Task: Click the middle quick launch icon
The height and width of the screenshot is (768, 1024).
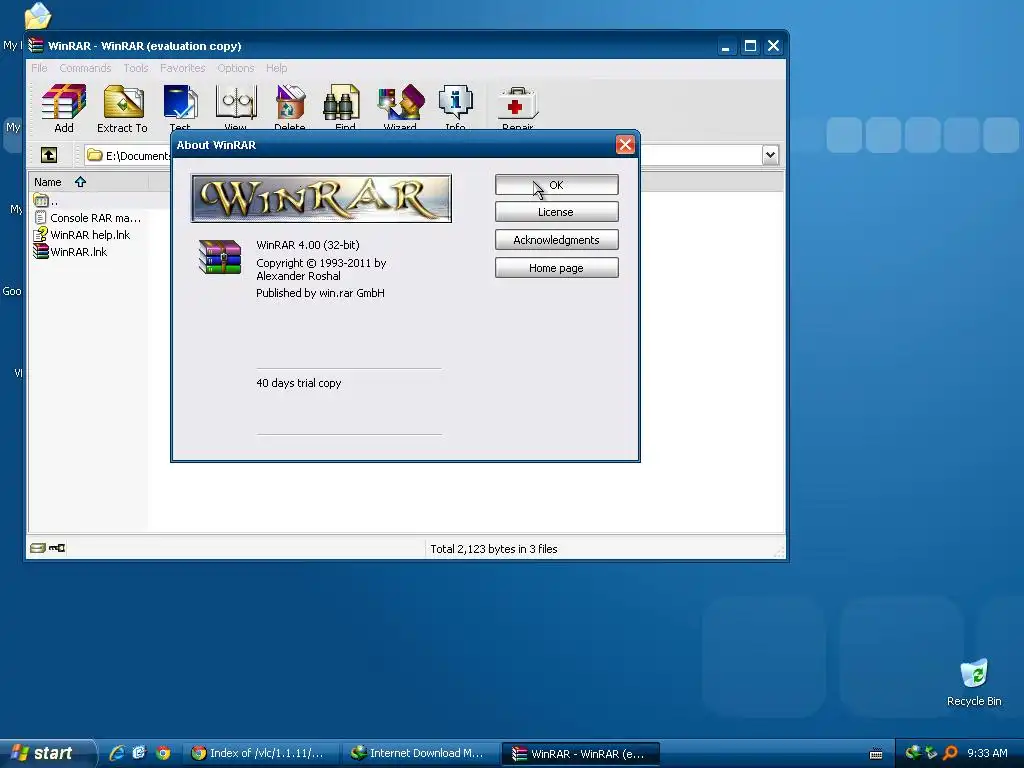Action: click(139, 753)
